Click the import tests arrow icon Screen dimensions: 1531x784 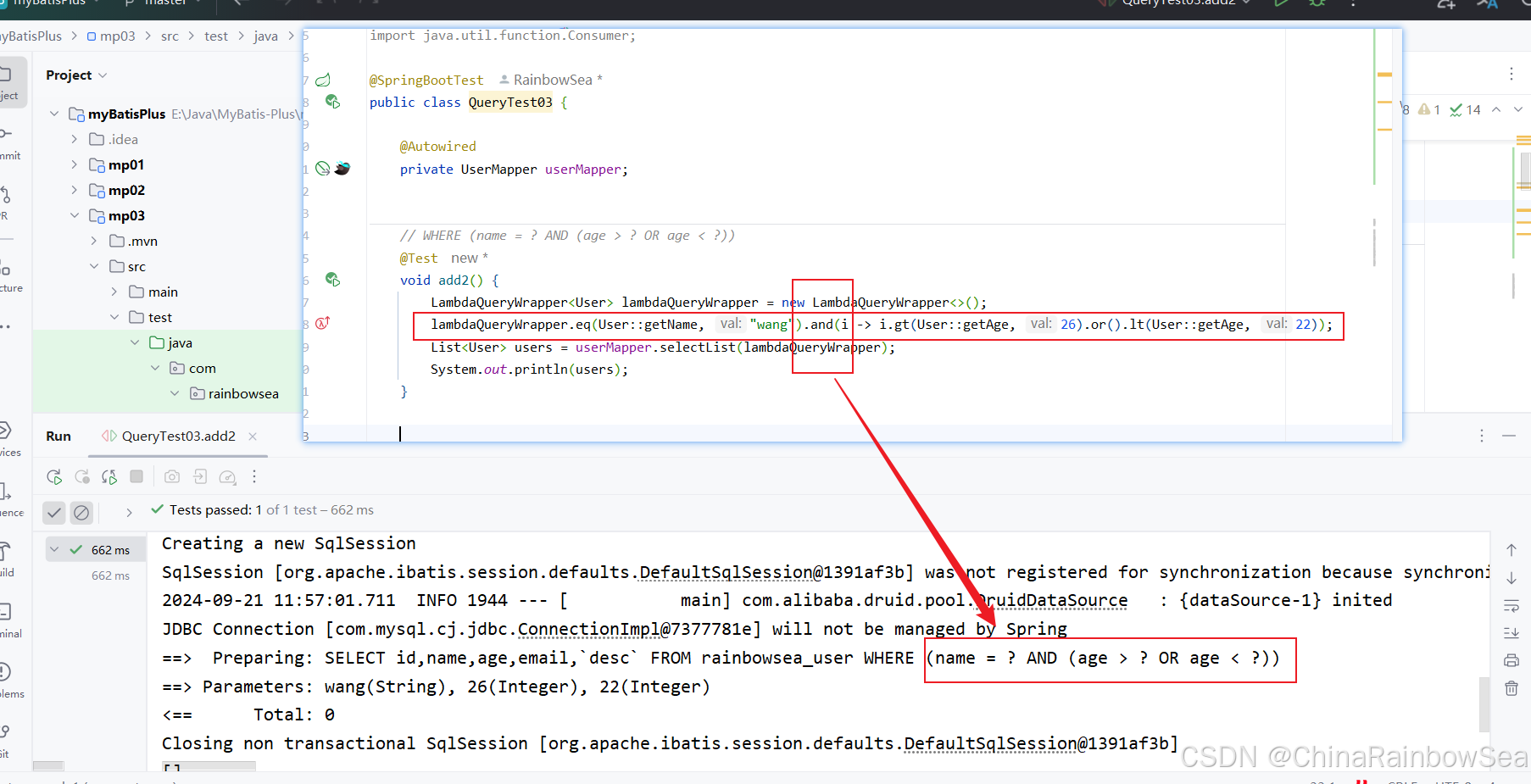pos(200,476)
